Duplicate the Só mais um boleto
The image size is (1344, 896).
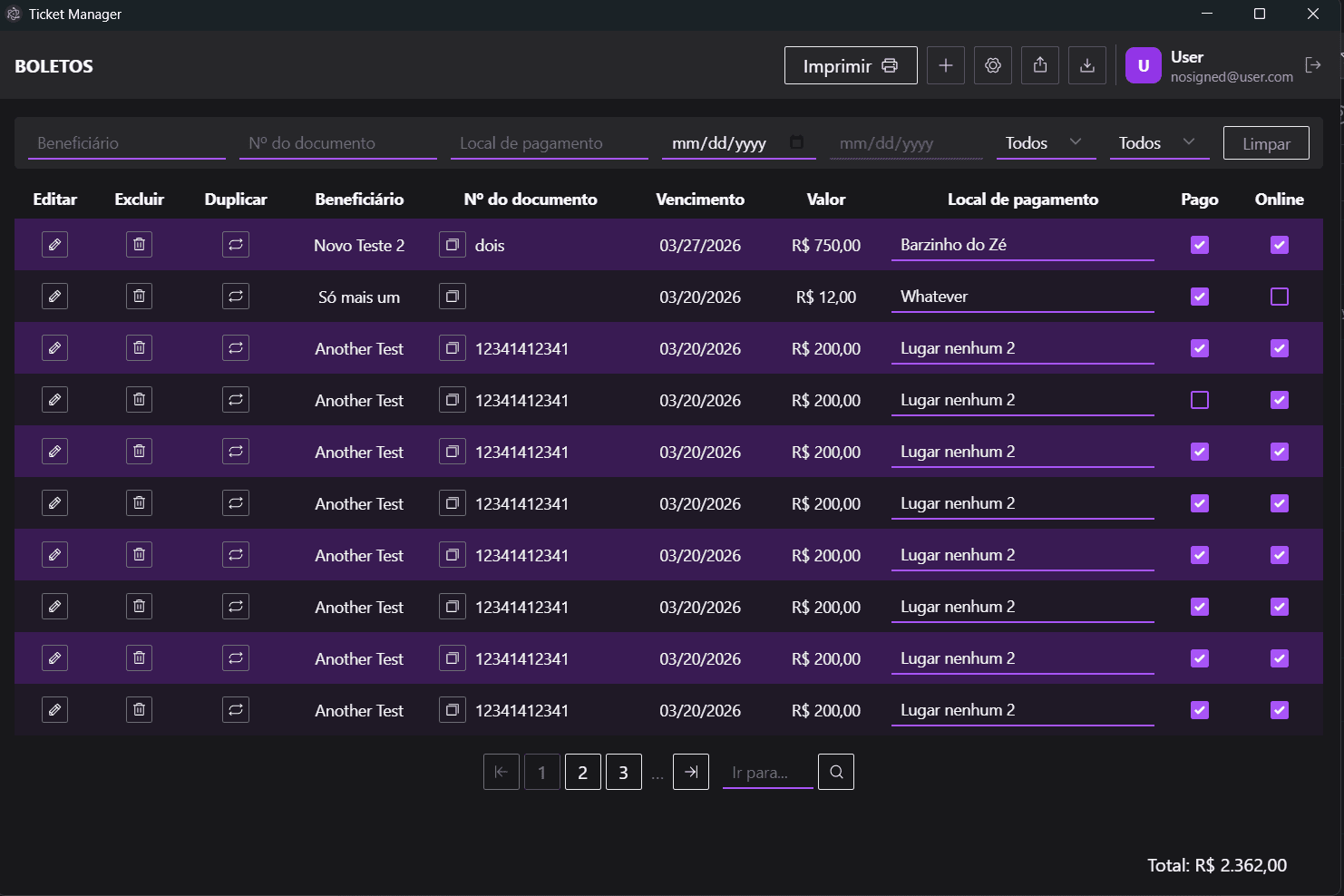(x=236, y=297)
